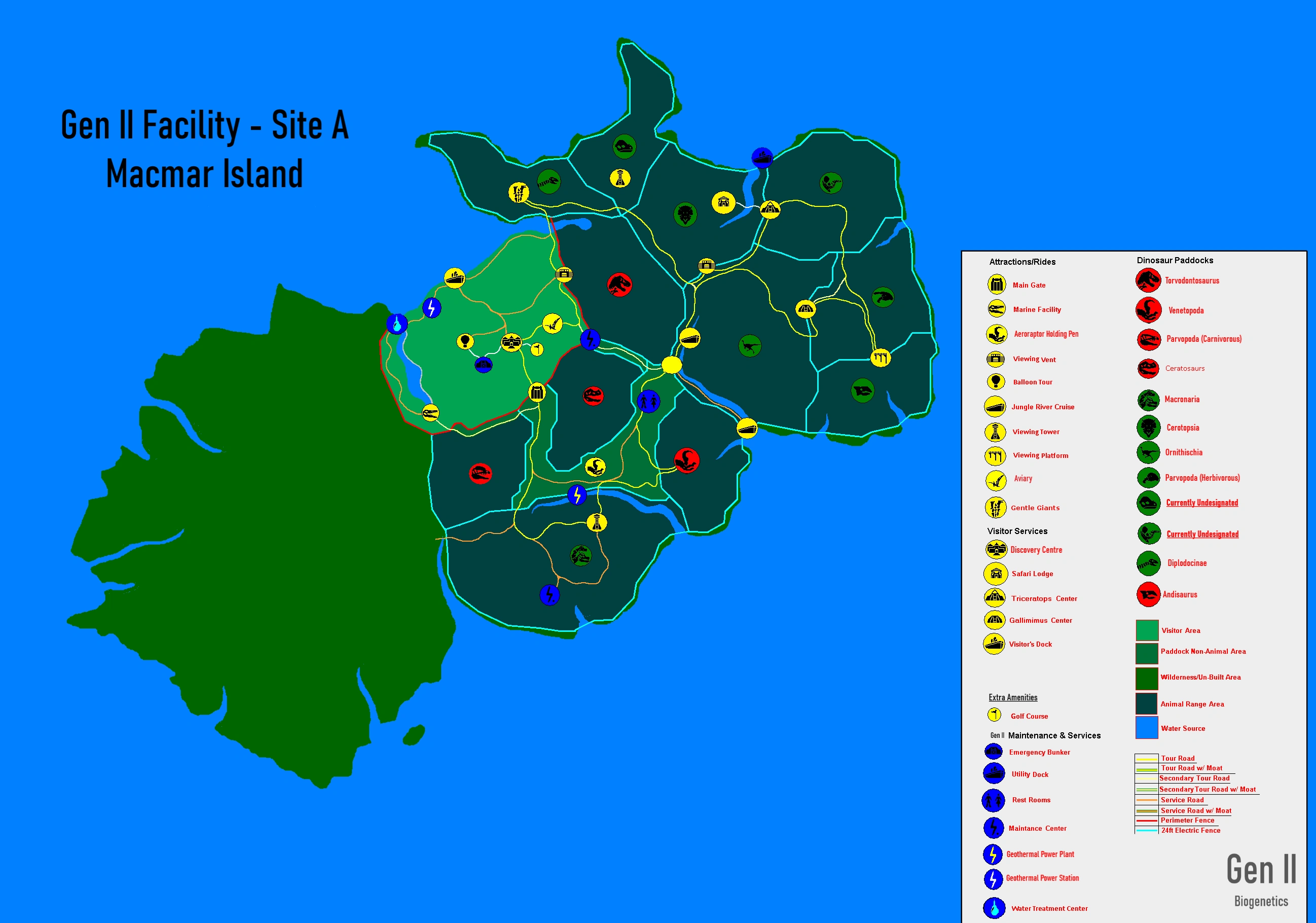This screenshot has height=923, width=1316.
Task: Click the Discovery Centre icon on the map
Action: [x=511, y=342]
